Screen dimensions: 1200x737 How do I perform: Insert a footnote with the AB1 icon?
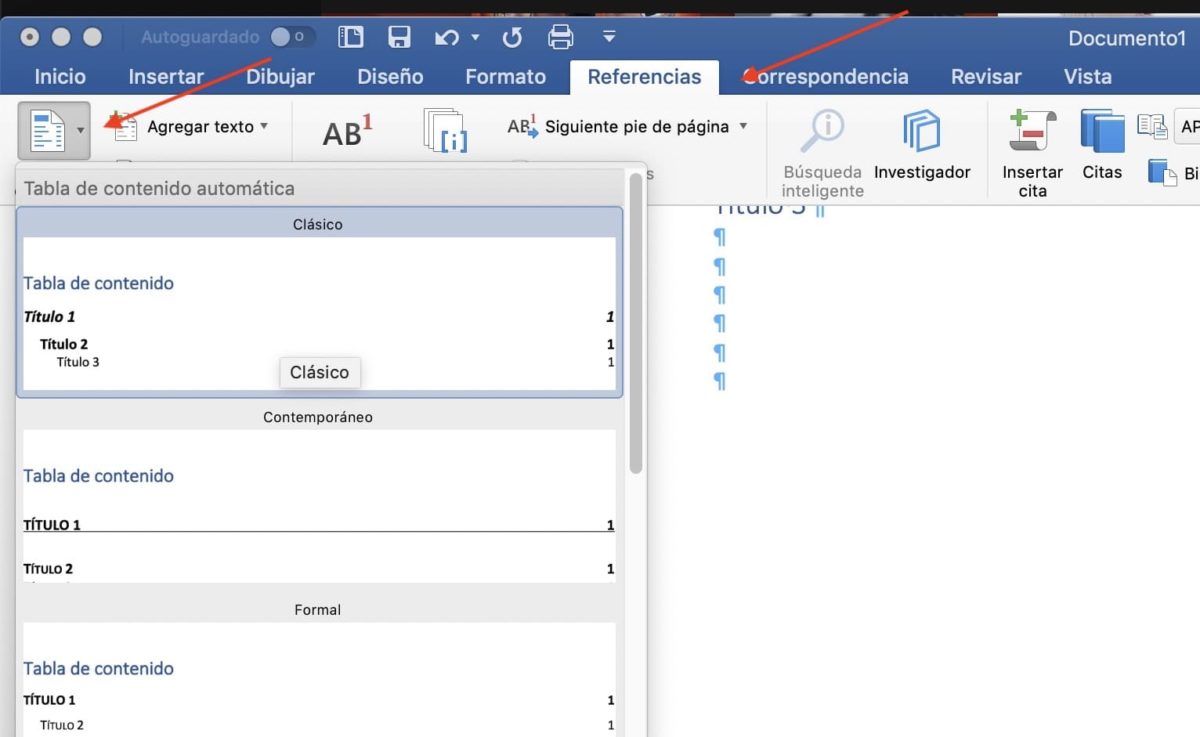[345, 130]
